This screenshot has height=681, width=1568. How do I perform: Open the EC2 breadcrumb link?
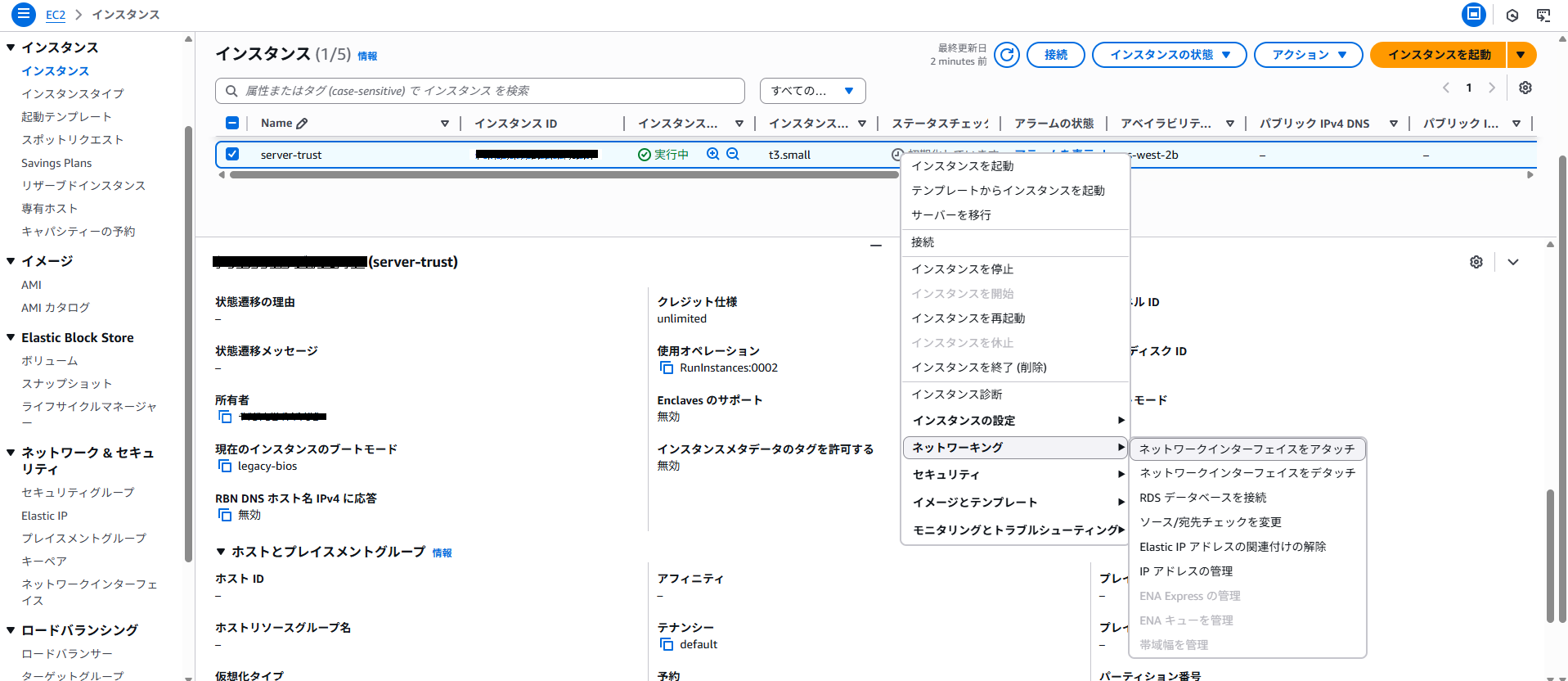pos(56,15)
